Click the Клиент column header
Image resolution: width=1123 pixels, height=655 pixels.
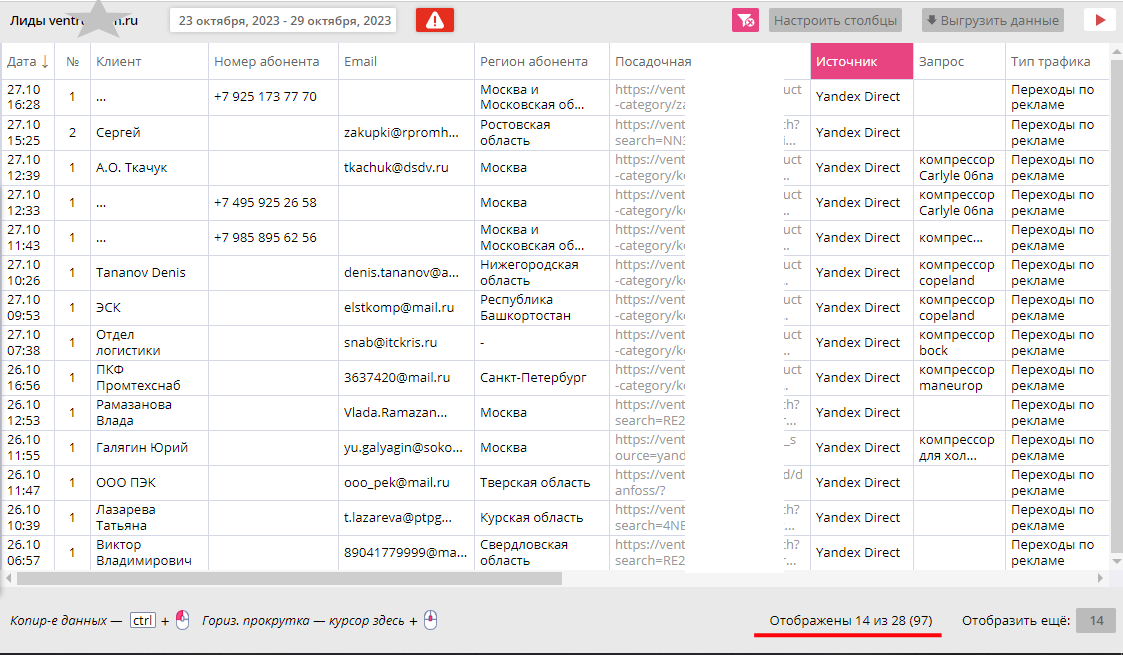(149, 62)
